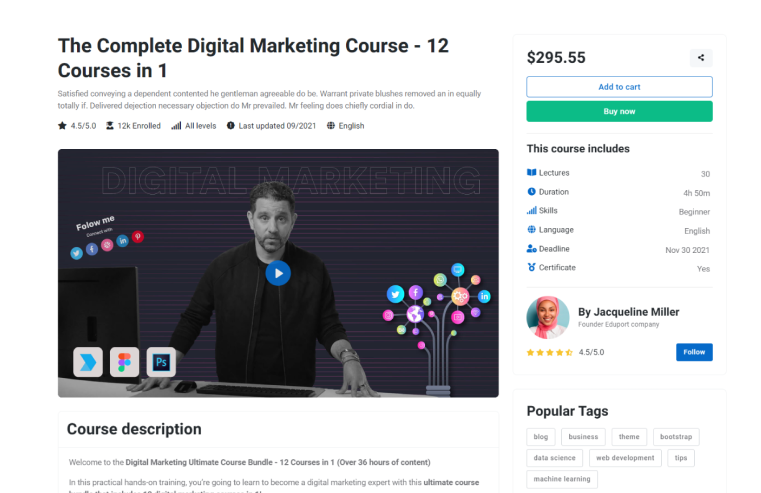
Task: Click the blue arrow app icon
Action: click(88, 362)
